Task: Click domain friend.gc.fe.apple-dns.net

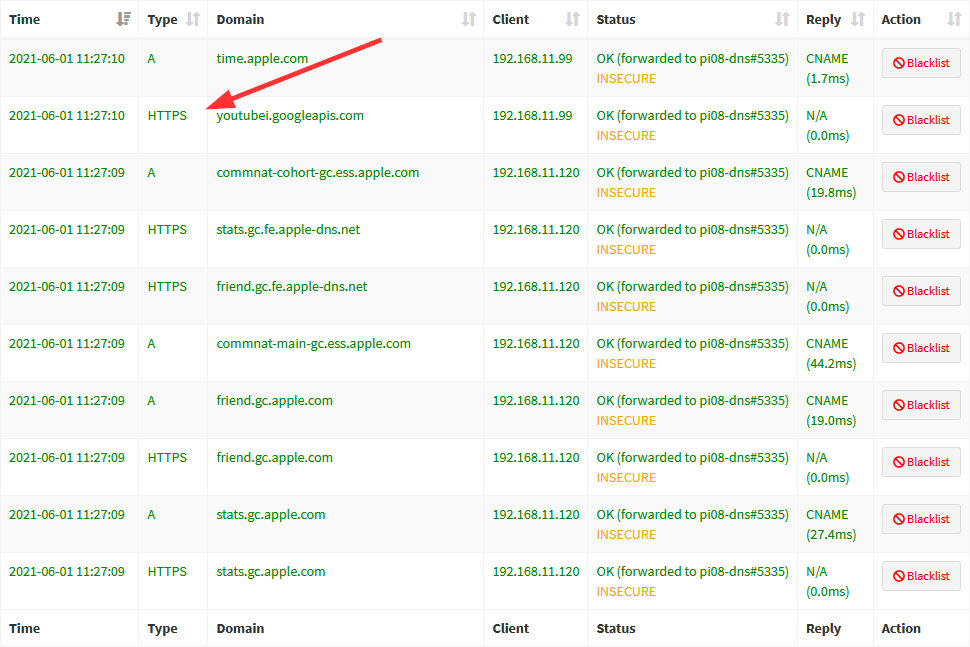Action: [x=292, y=286]
